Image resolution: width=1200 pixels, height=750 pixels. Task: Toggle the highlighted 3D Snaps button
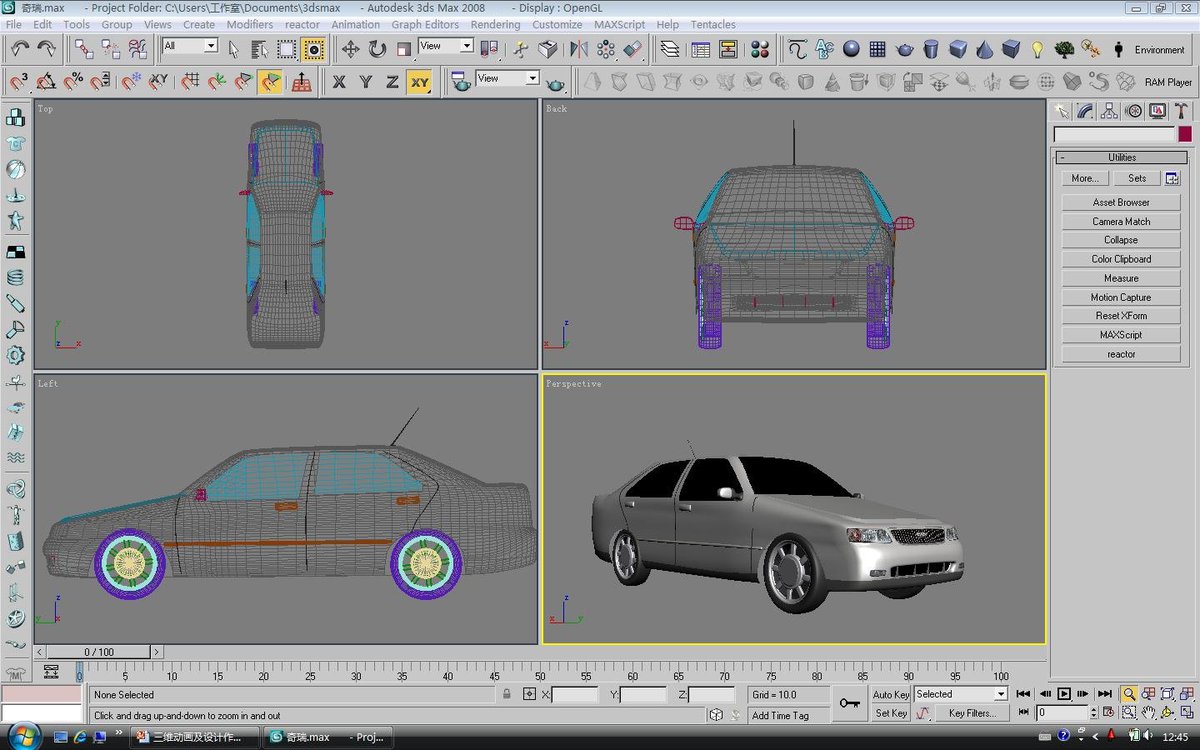(269, 80)
